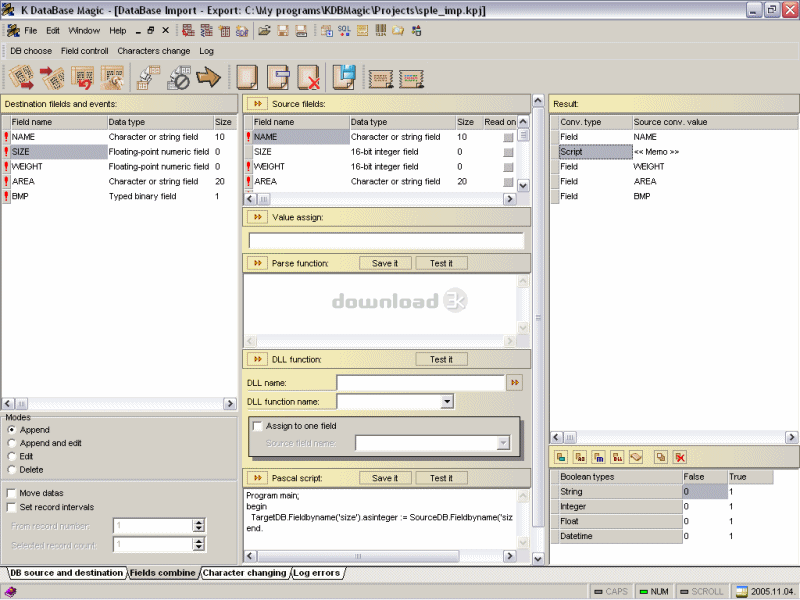Click Test it in DLL function header
The image size is (800, 600).
pos(441,359)
